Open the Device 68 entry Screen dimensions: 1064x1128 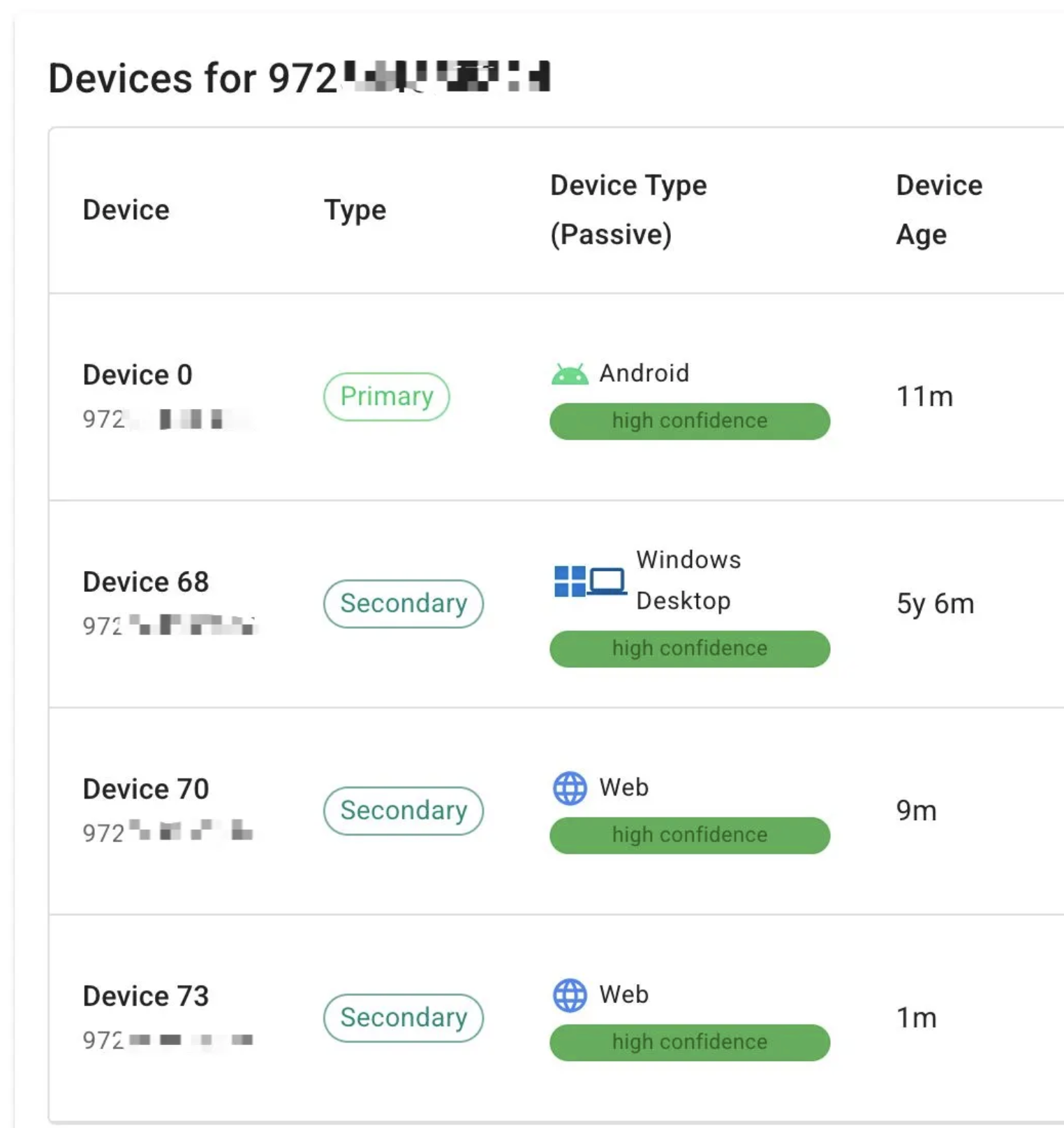pos(145,582)
